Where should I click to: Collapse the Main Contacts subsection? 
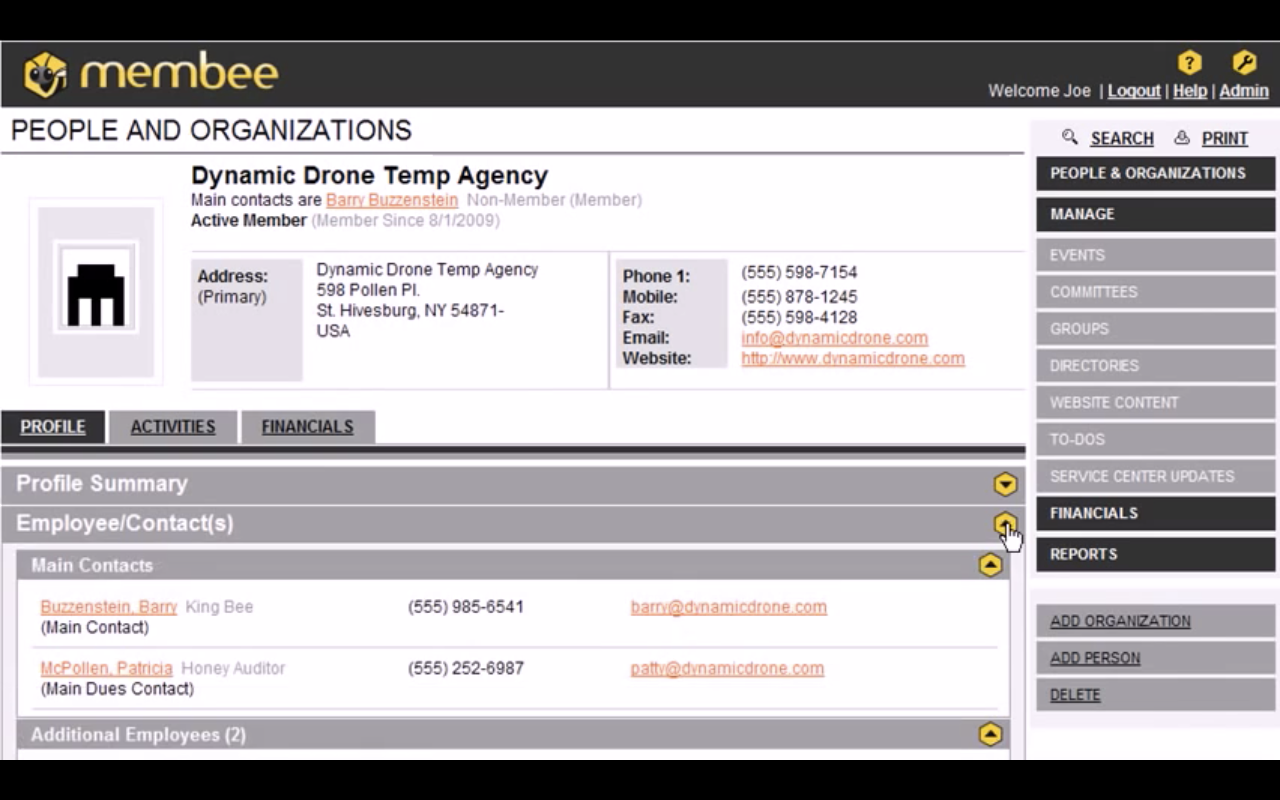[x=990, y=565]
